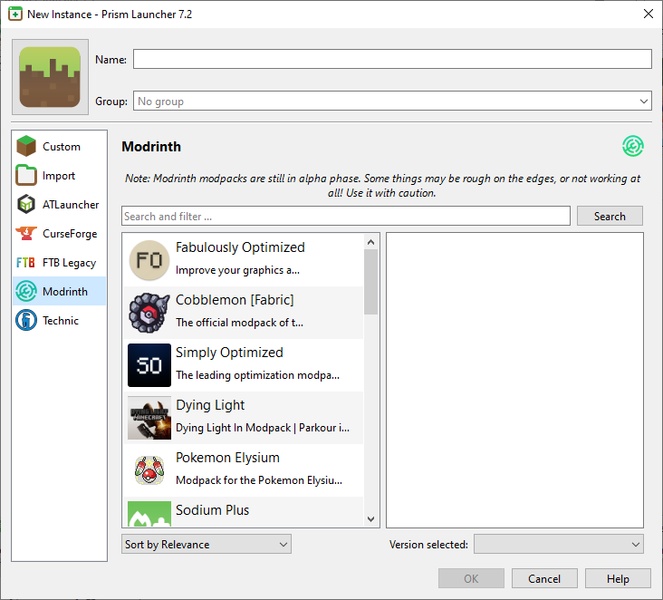Viewport: 663px width, 600px height.
Task: Select the Dying Light title
Action: [210, 405]
